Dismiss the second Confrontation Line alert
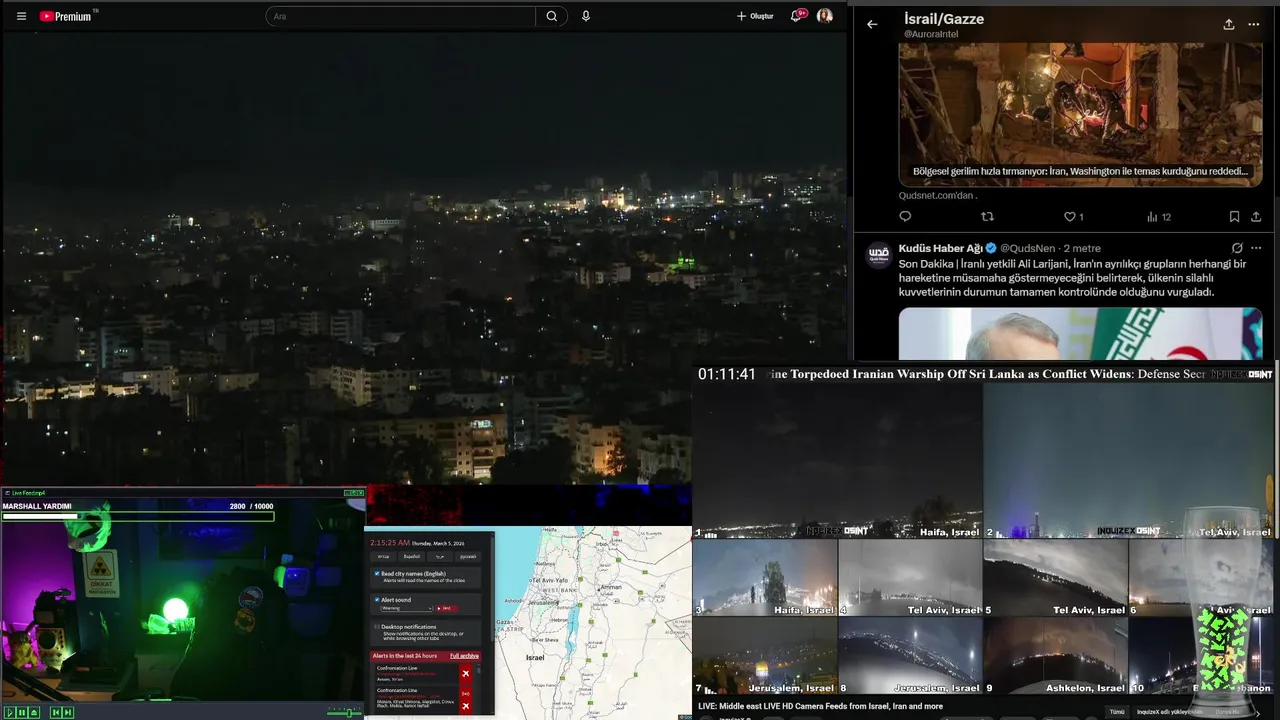Viewport: 1280px width, 720px height. 465,706
